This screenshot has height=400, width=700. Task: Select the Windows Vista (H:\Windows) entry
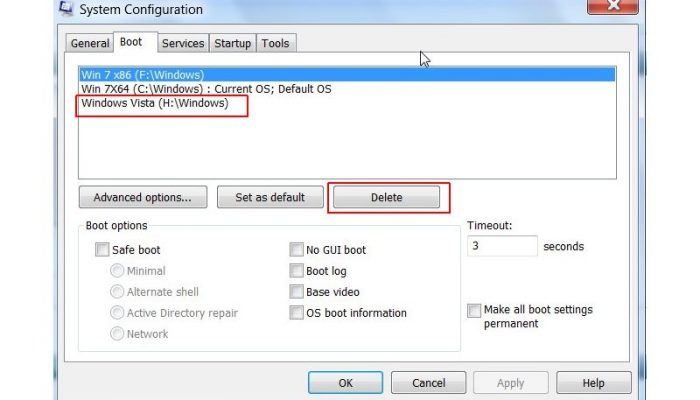coord(347,103)
